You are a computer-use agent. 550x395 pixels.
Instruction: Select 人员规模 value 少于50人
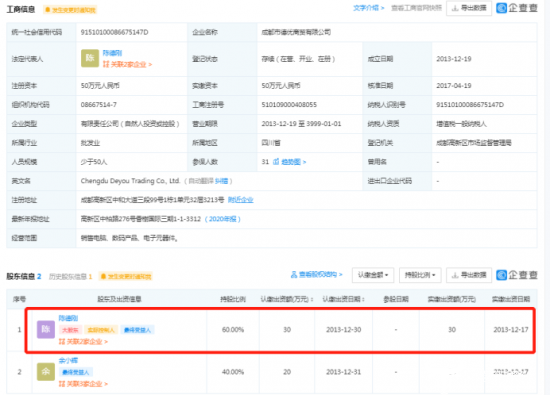[94, 162]
